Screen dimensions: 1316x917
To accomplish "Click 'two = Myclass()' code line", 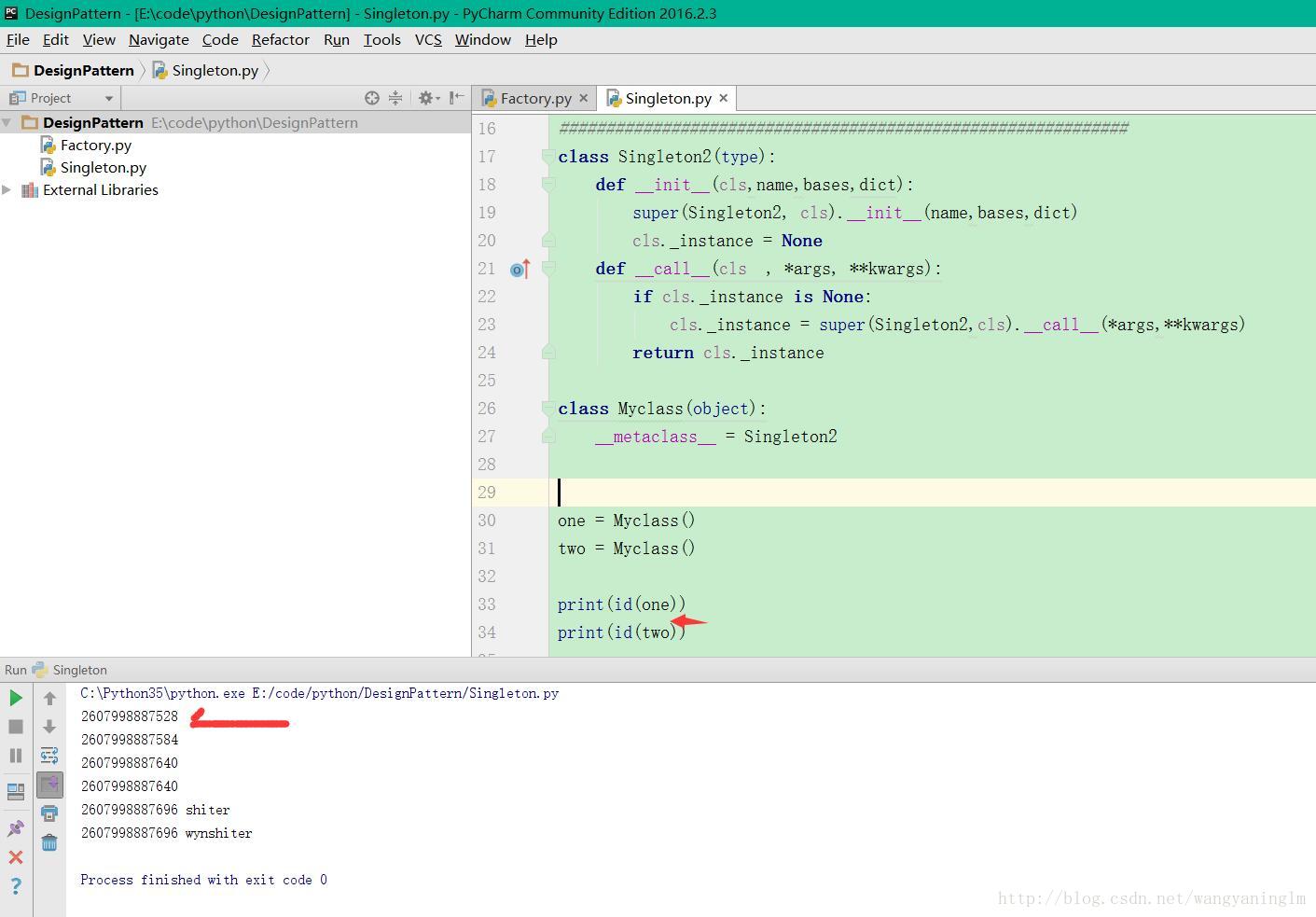I will point(627,549).
